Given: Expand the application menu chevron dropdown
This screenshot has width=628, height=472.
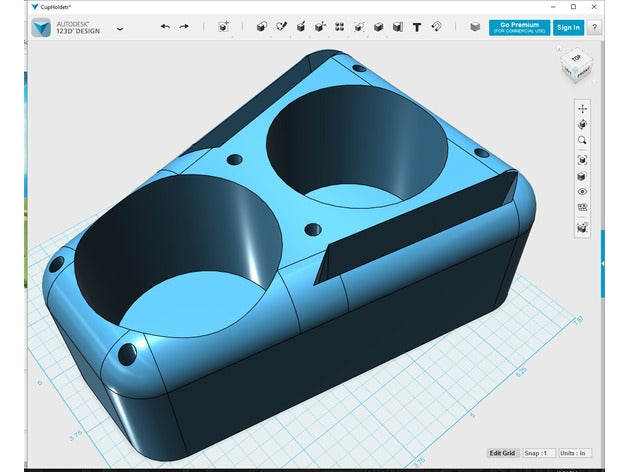Looking at the screenshot, I should point(120,29).
